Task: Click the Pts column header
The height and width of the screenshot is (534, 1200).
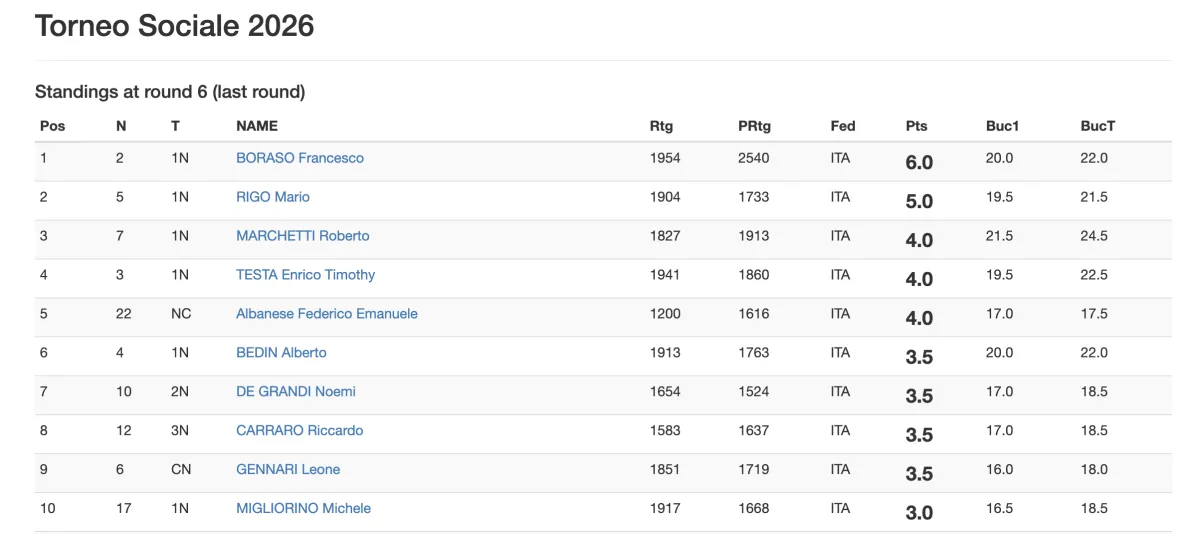Action: 917,126
